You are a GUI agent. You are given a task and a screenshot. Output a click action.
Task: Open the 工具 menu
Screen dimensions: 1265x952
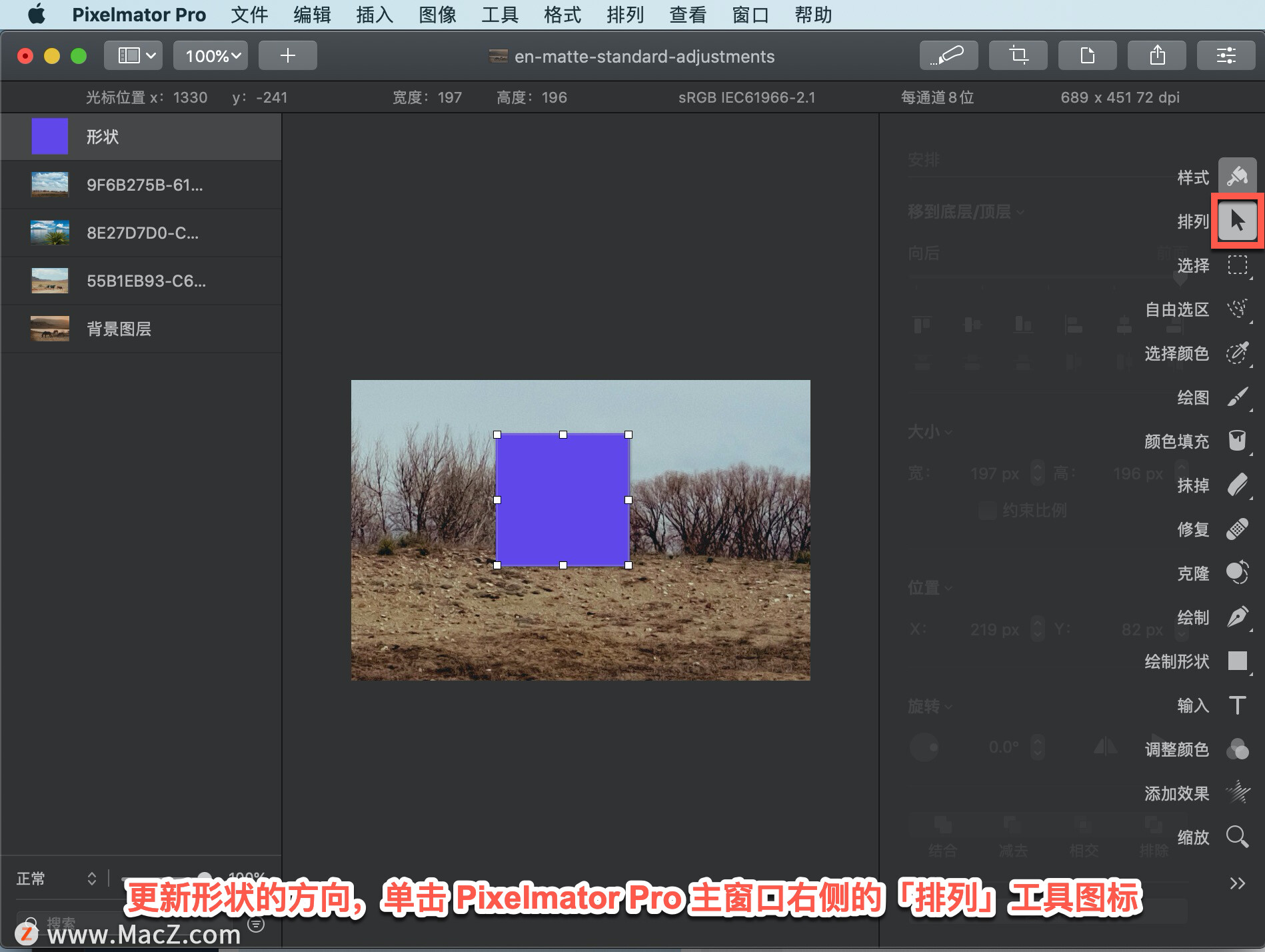click(x=500, y=15)
